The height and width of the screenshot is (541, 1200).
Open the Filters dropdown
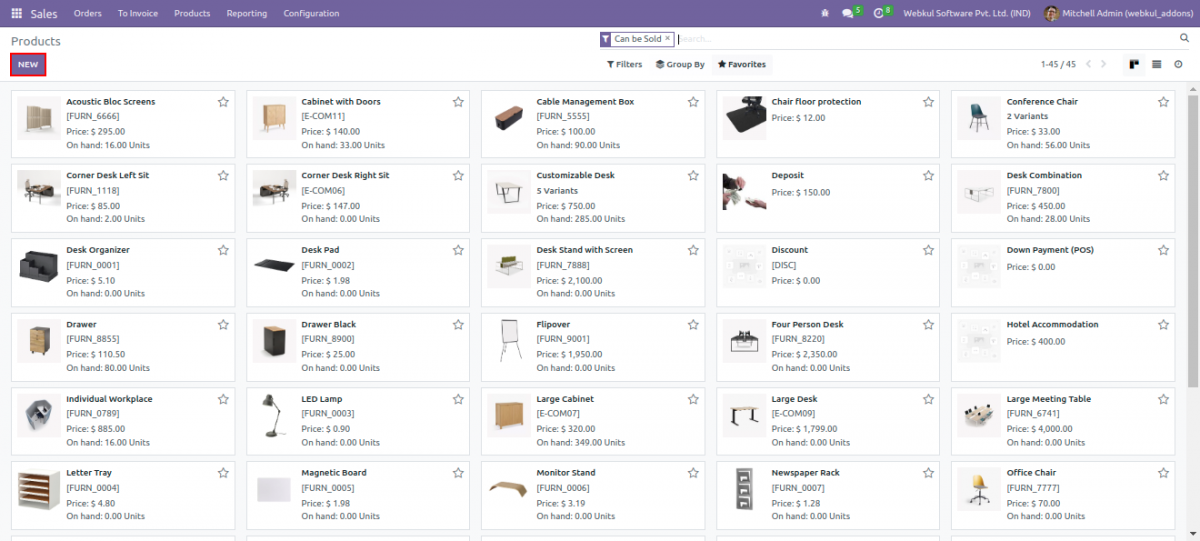click(625, 64)
